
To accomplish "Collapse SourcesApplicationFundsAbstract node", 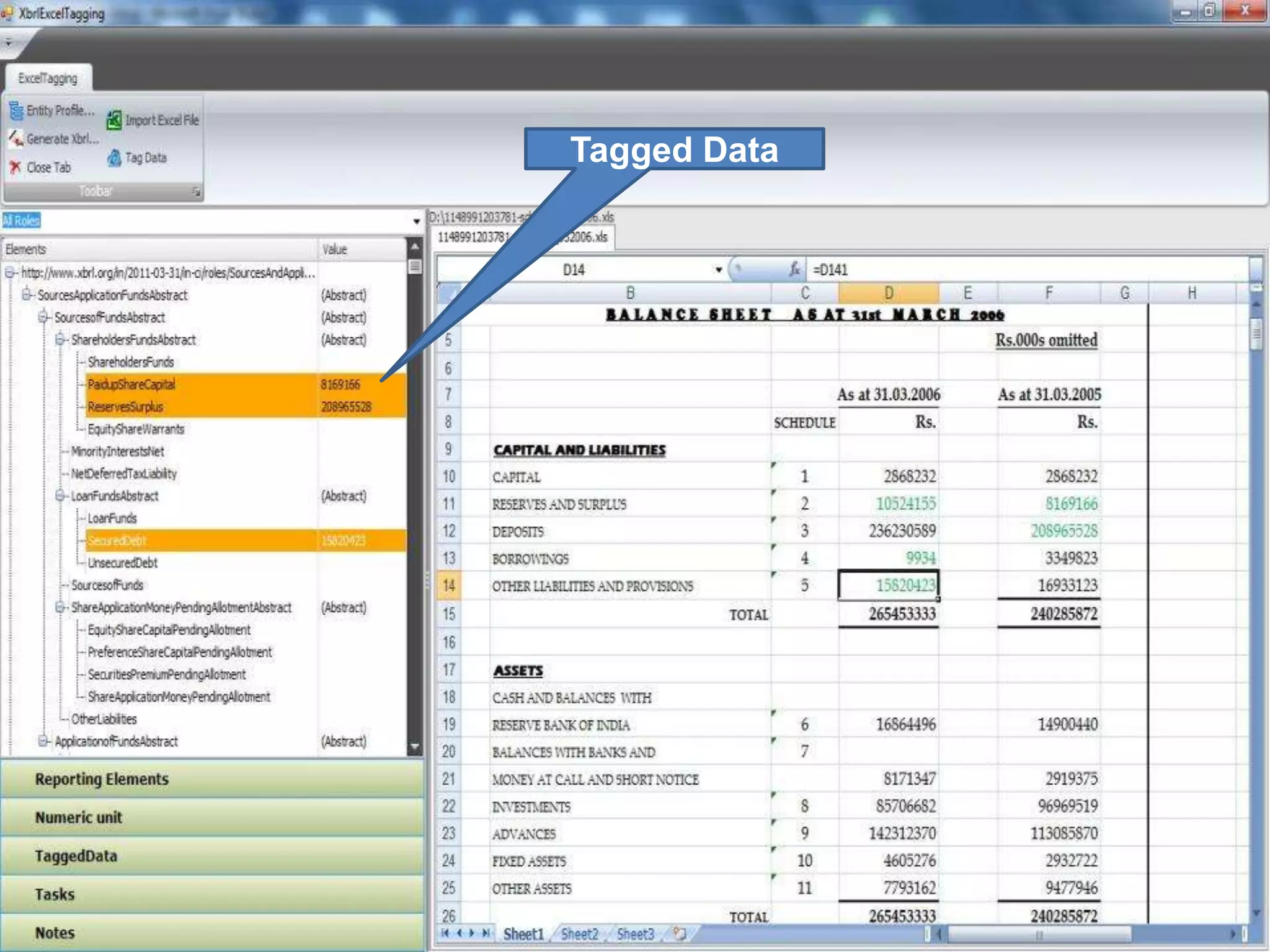I will [27, 295].
